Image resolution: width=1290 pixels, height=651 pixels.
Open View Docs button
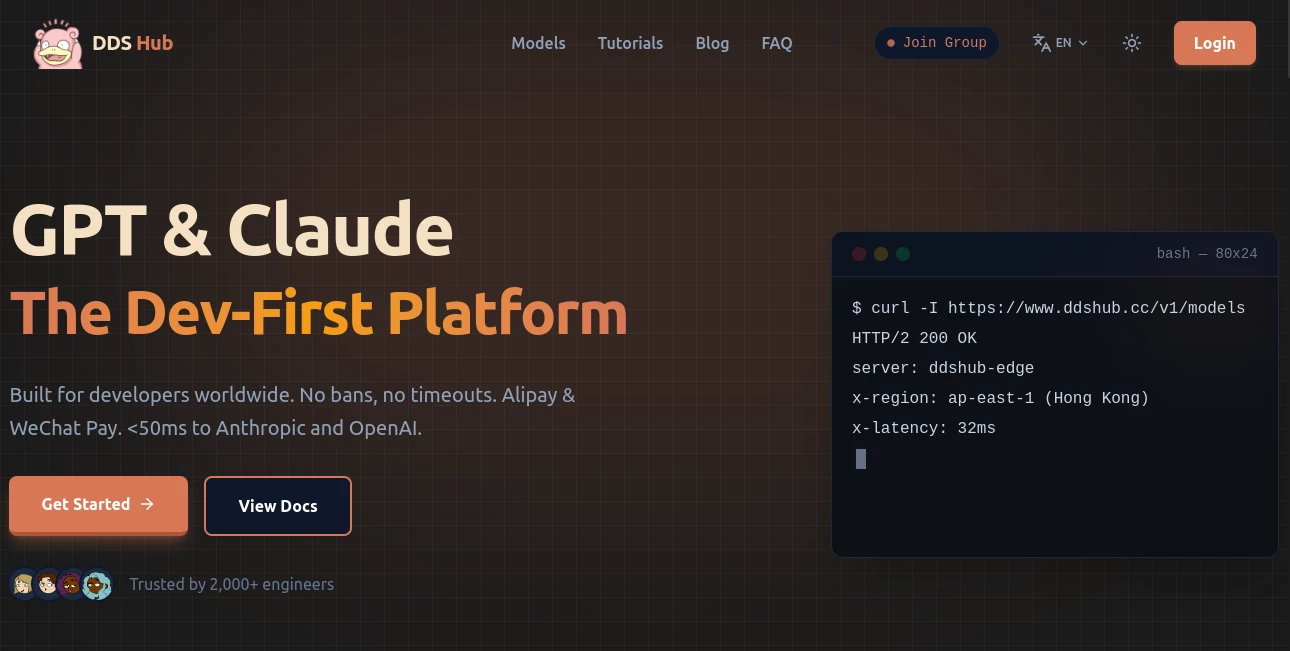278,506
